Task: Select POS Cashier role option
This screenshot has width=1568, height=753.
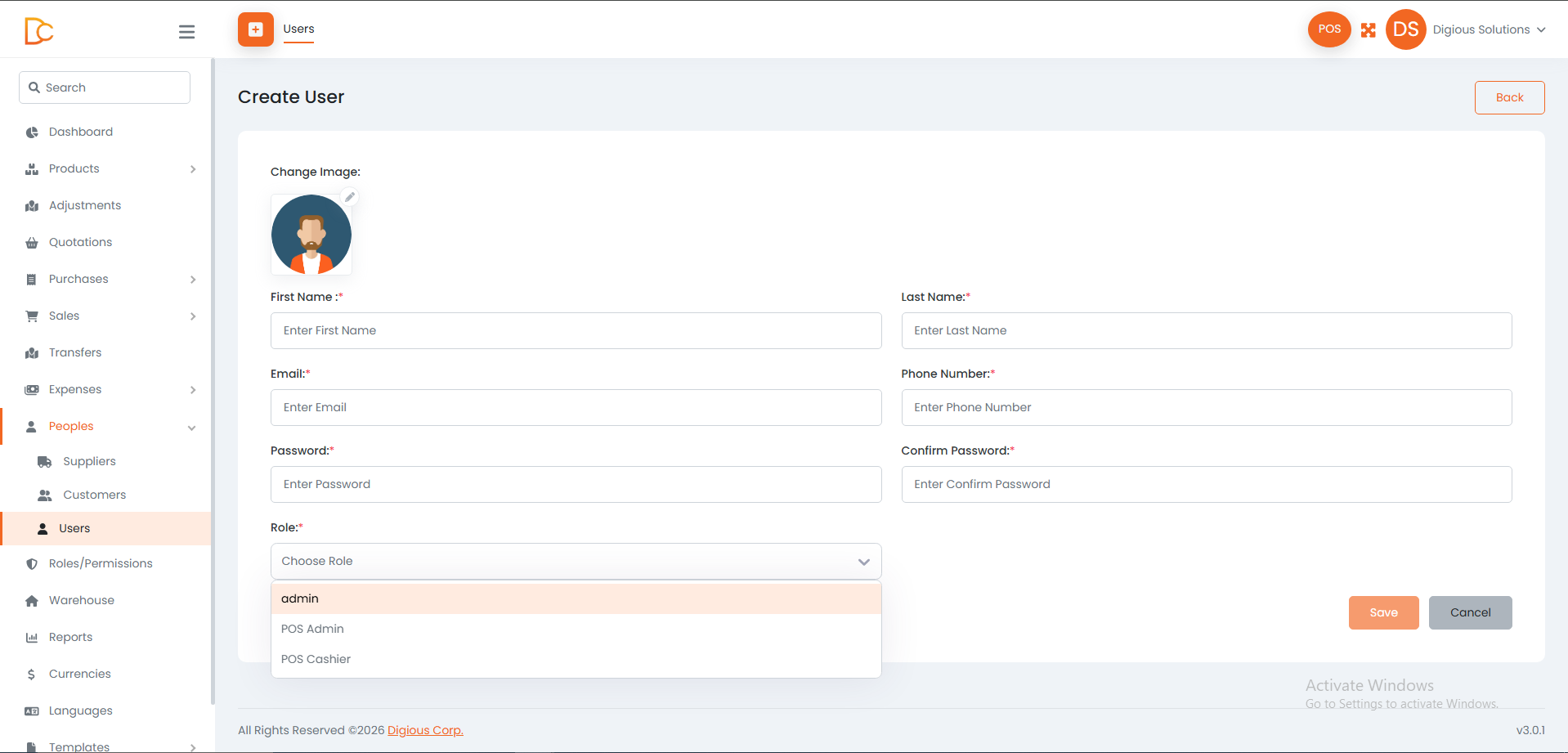Action: click(576, 659)
